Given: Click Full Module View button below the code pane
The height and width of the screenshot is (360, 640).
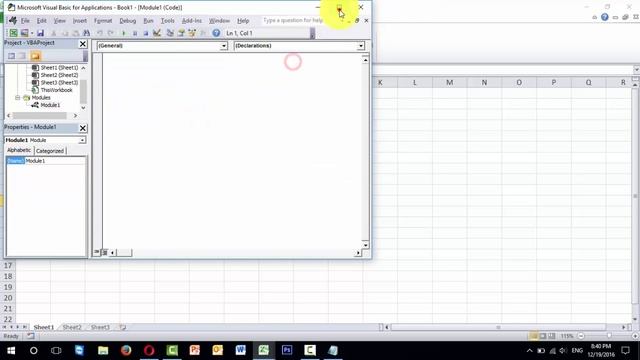Looking at the screenshot, I should pyautogui.click(x=104, y=252).
